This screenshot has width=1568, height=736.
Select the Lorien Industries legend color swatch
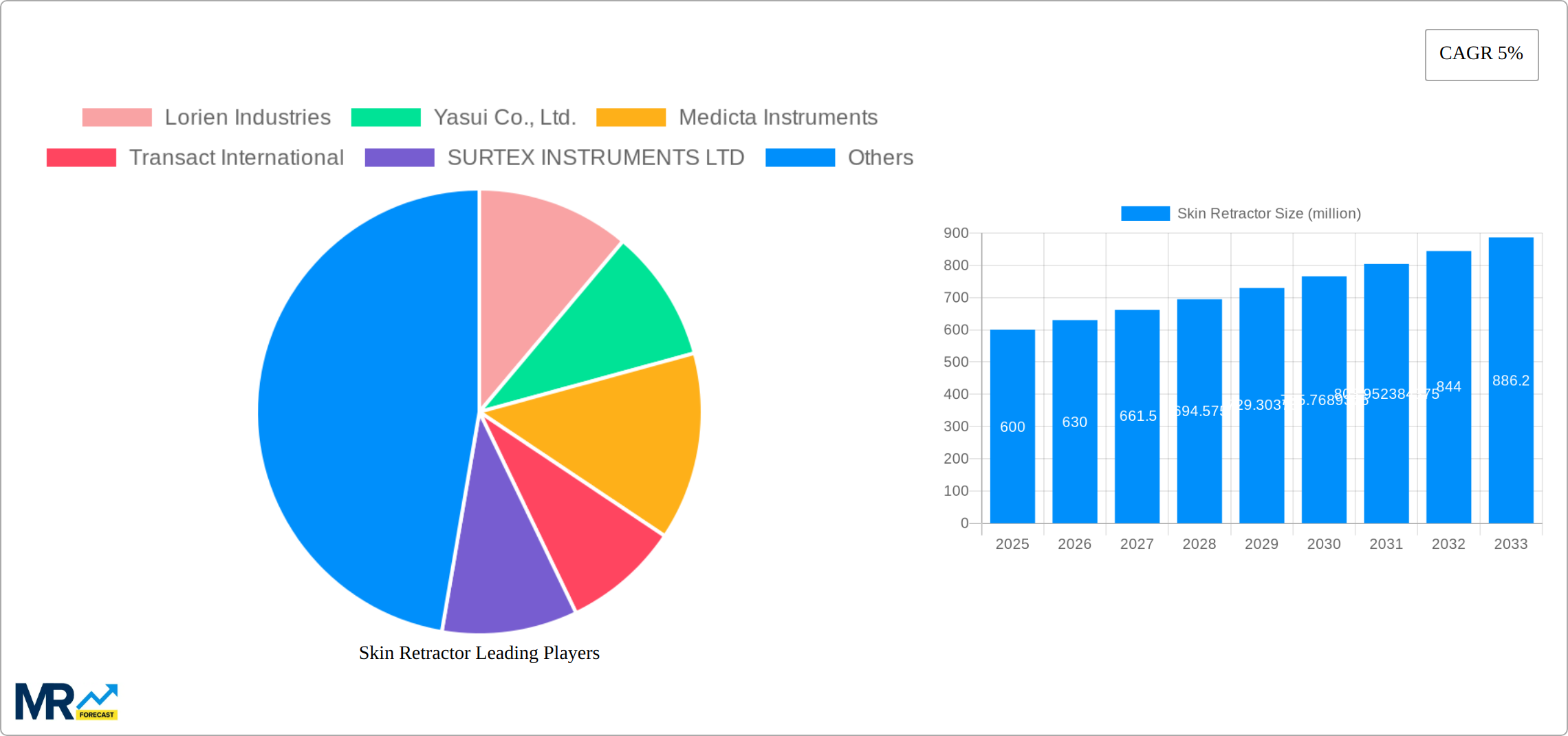(x=117, y=117)
